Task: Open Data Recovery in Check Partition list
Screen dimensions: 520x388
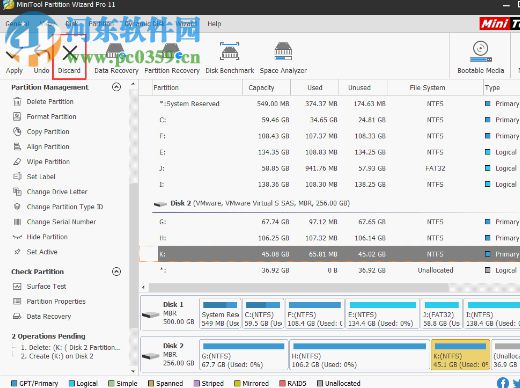Action: click(x=49, y=316)
